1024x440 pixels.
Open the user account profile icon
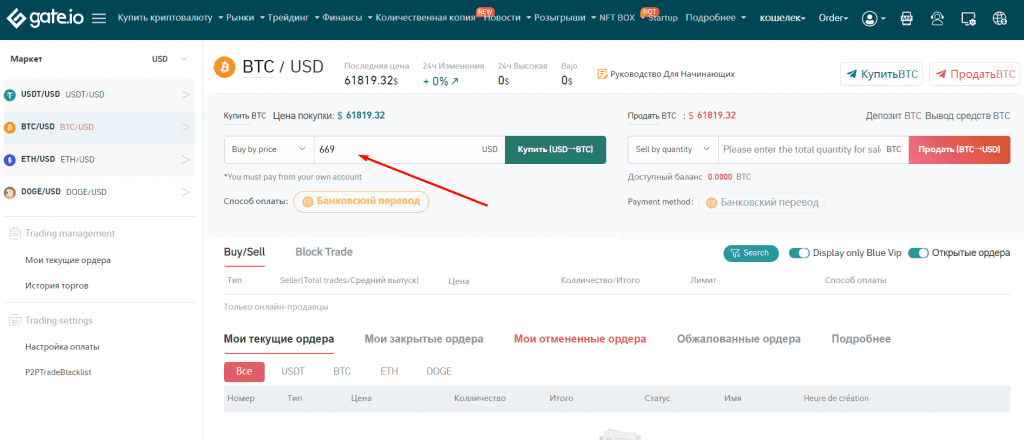click(x=869, y=18)
